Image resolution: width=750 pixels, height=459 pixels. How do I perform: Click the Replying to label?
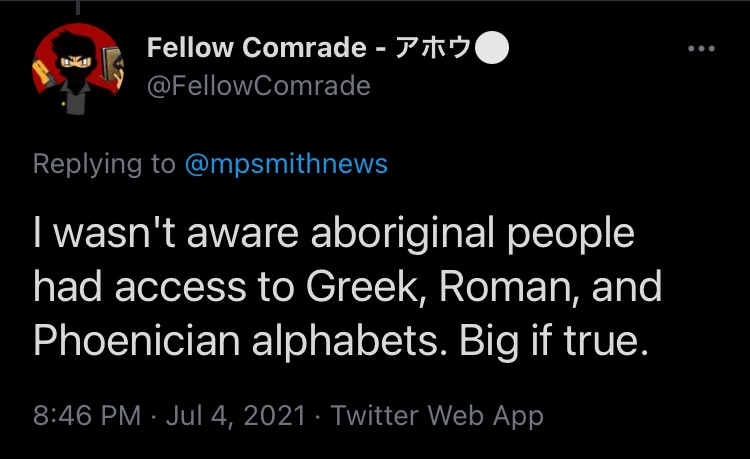point(104,164)
